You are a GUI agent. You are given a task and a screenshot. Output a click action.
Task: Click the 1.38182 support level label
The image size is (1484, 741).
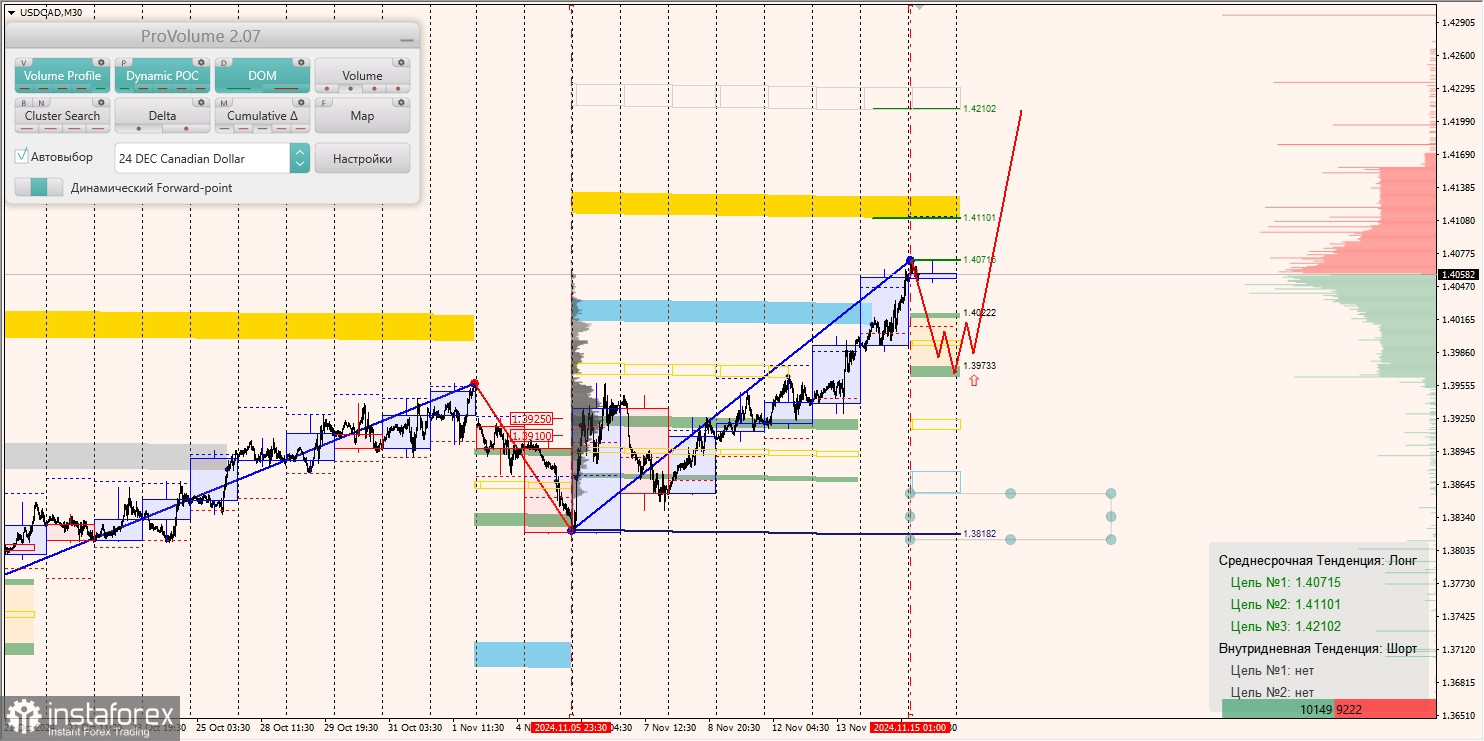[x=979, y=534]
